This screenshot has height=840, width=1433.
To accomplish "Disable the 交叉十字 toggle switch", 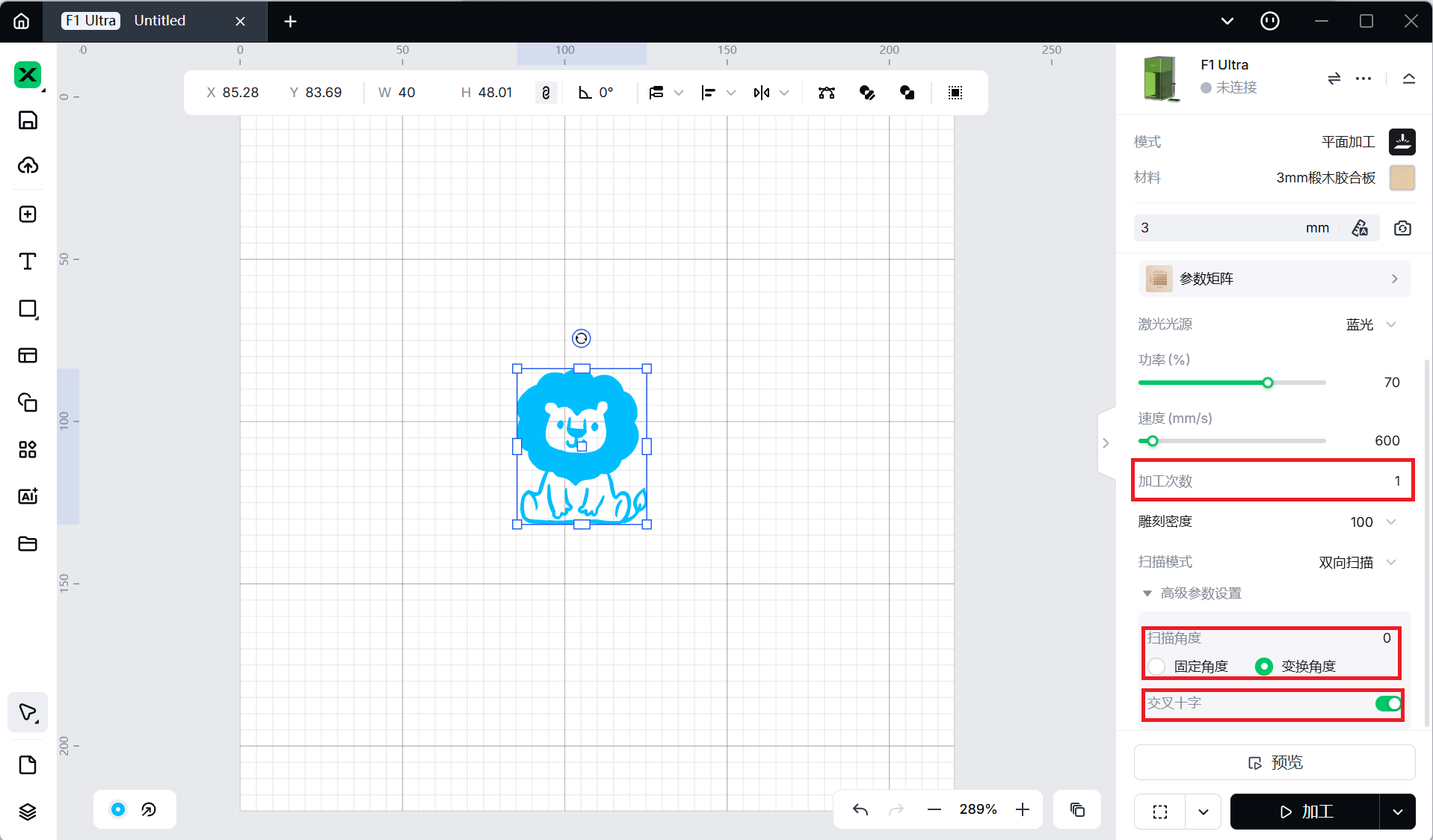I will point(1388,704).
